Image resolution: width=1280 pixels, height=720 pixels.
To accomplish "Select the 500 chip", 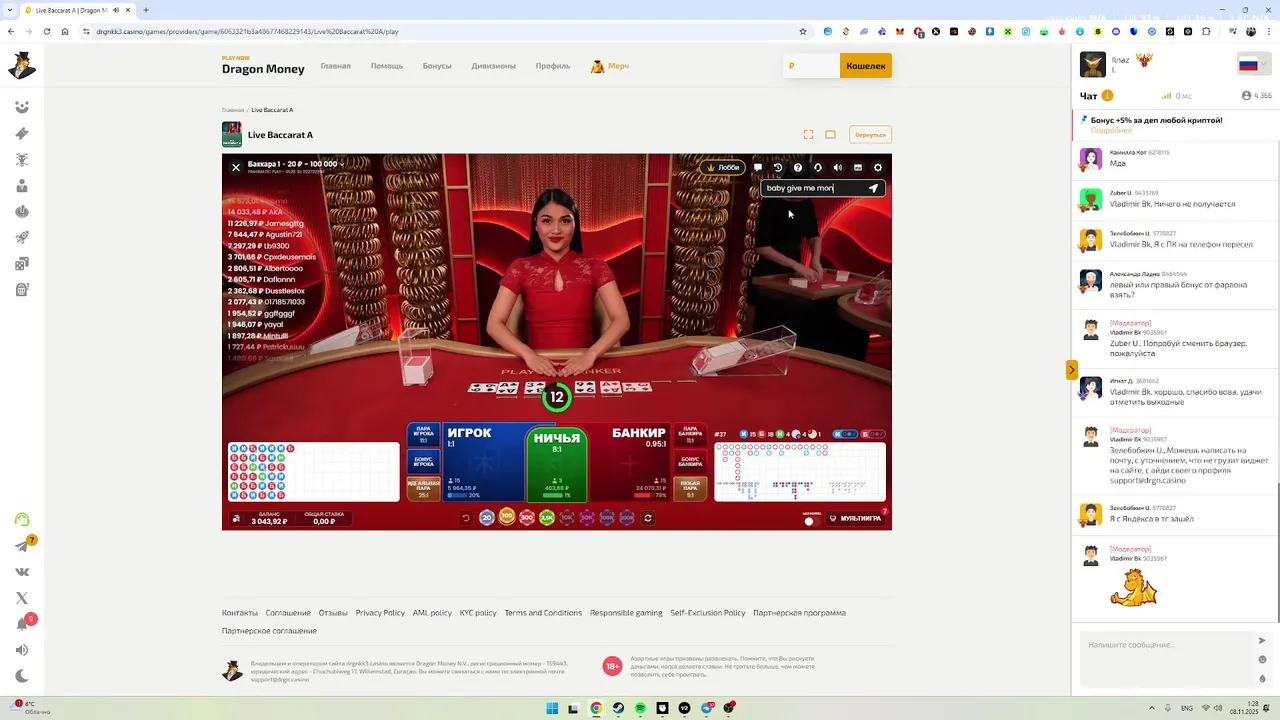I will pos(527,518).
